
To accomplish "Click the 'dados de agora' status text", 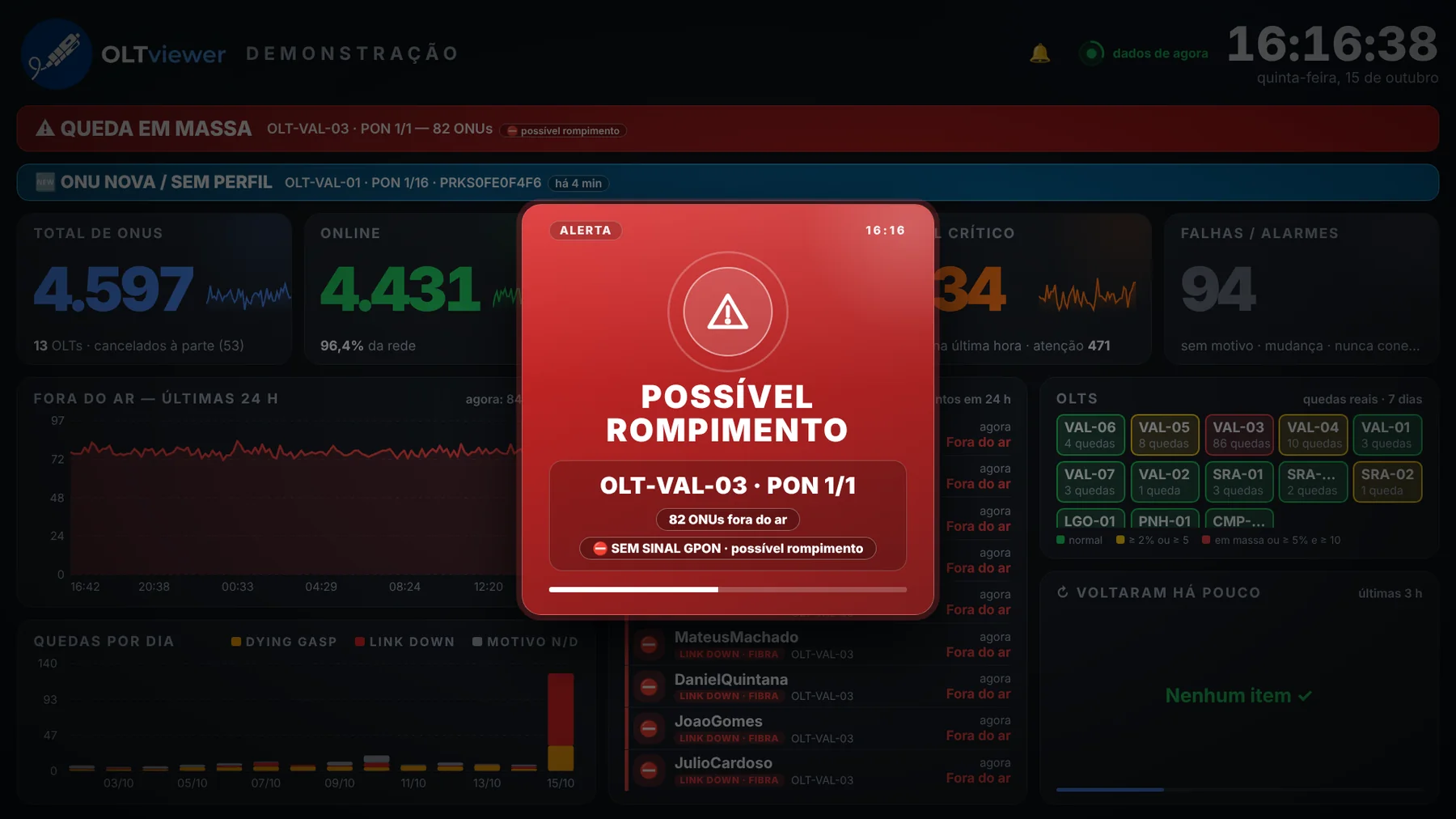I will [x=1160, y=53].
